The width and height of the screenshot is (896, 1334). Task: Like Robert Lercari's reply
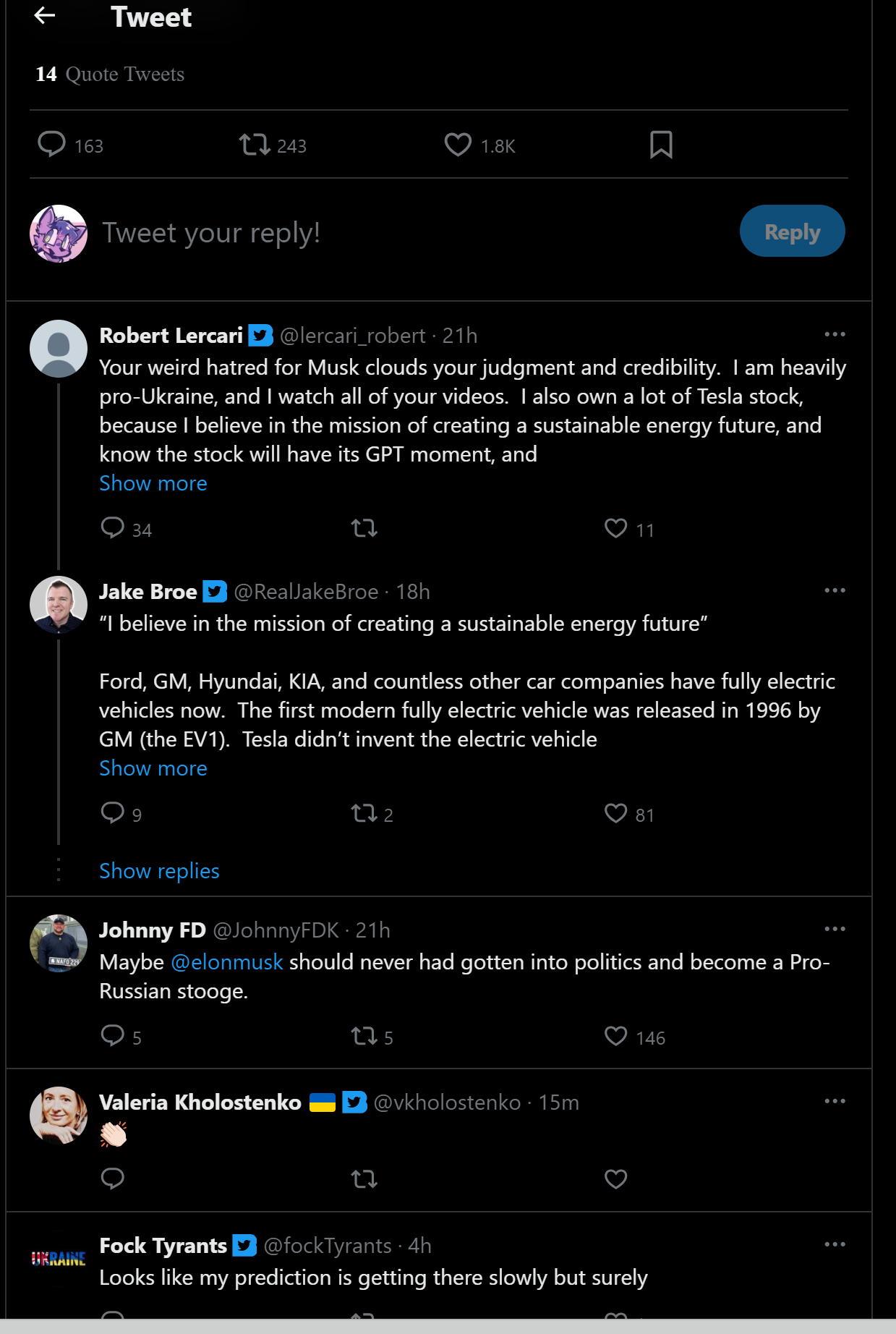coord(615,528)
